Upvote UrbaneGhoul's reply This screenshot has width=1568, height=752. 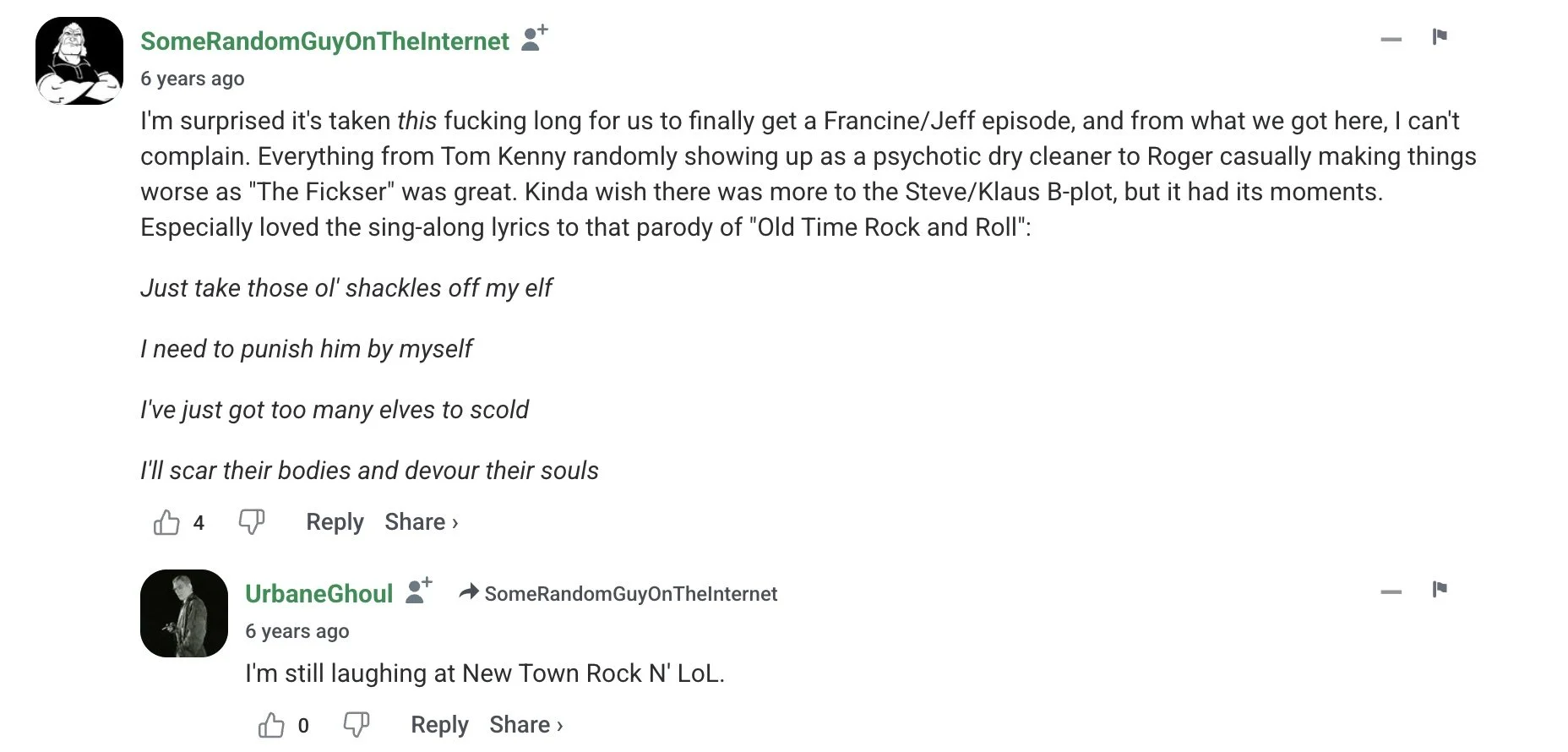(x=271, y=725)
